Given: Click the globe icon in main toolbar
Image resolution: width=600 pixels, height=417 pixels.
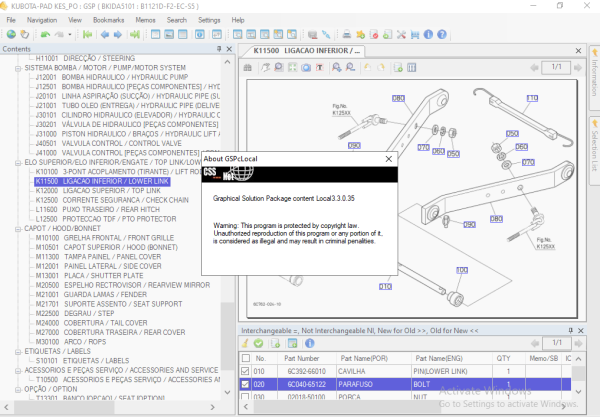Looking at the screenshot, I should pos(11,34).
